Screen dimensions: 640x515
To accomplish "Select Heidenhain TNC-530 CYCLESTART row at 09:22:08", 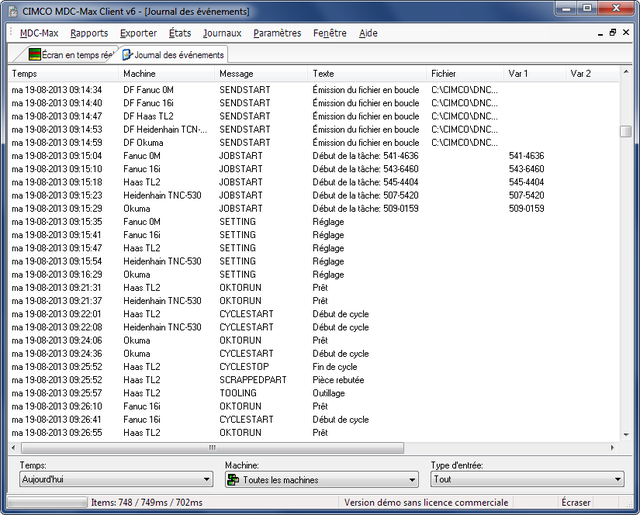I will click(313, 327).
